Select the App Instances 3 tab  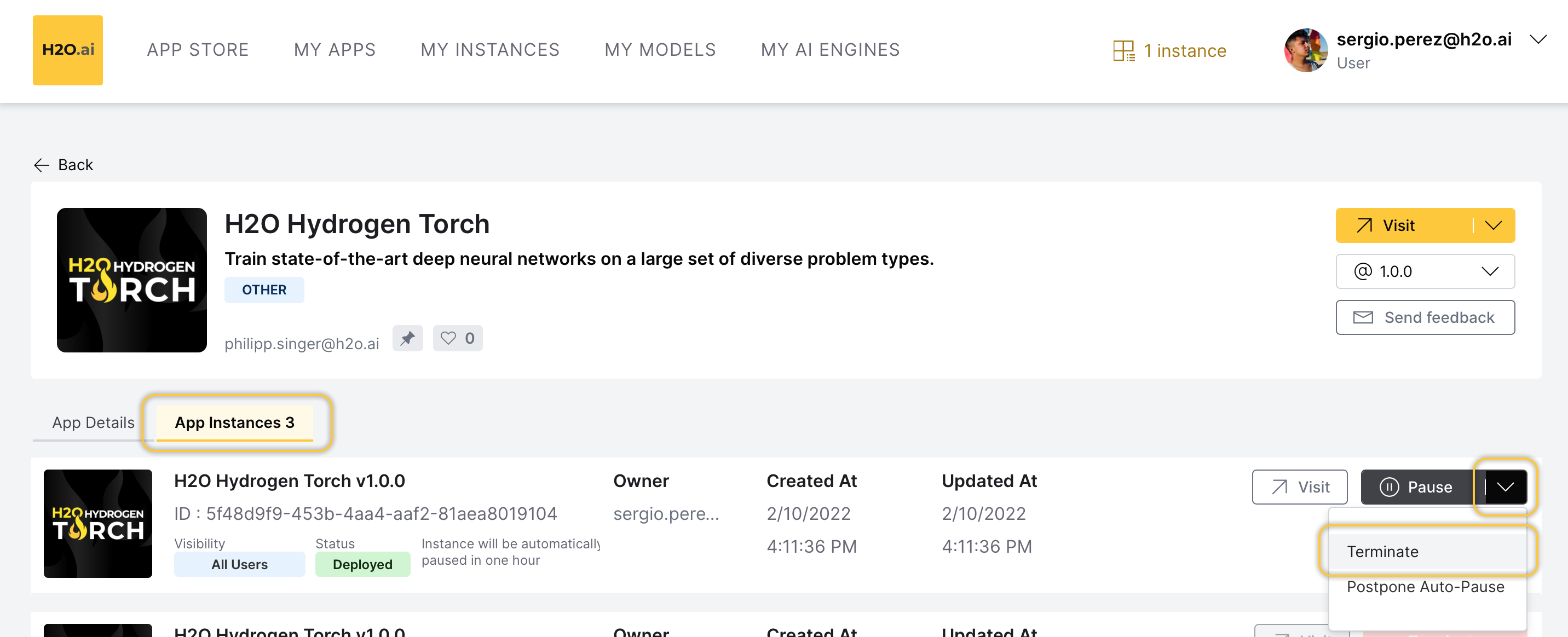click(x=234, y=422)
